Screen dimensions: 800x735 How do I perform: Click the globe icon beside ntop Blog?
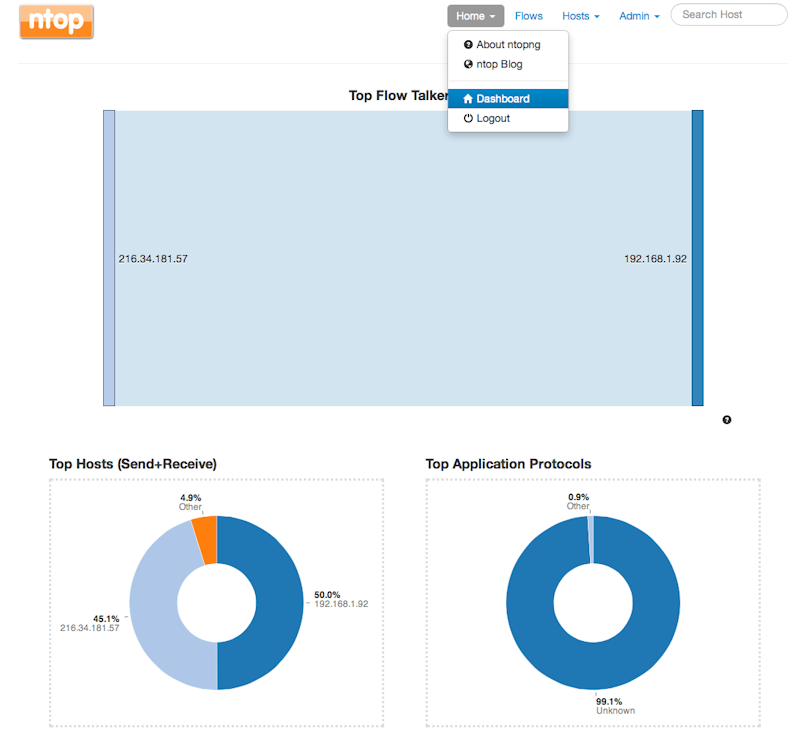point(467,64)
